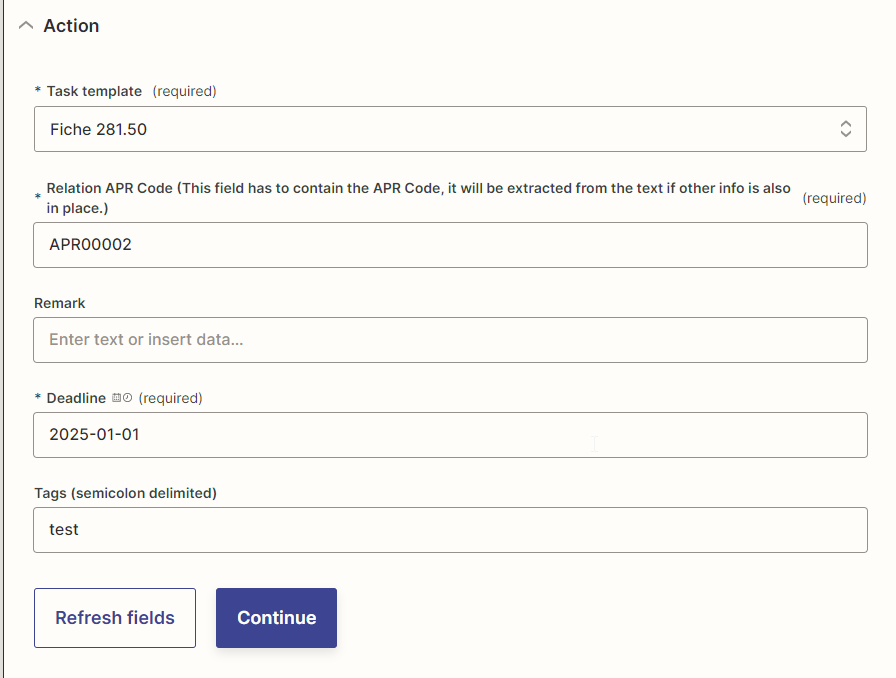Click the Deadline label text

point(76,398)
